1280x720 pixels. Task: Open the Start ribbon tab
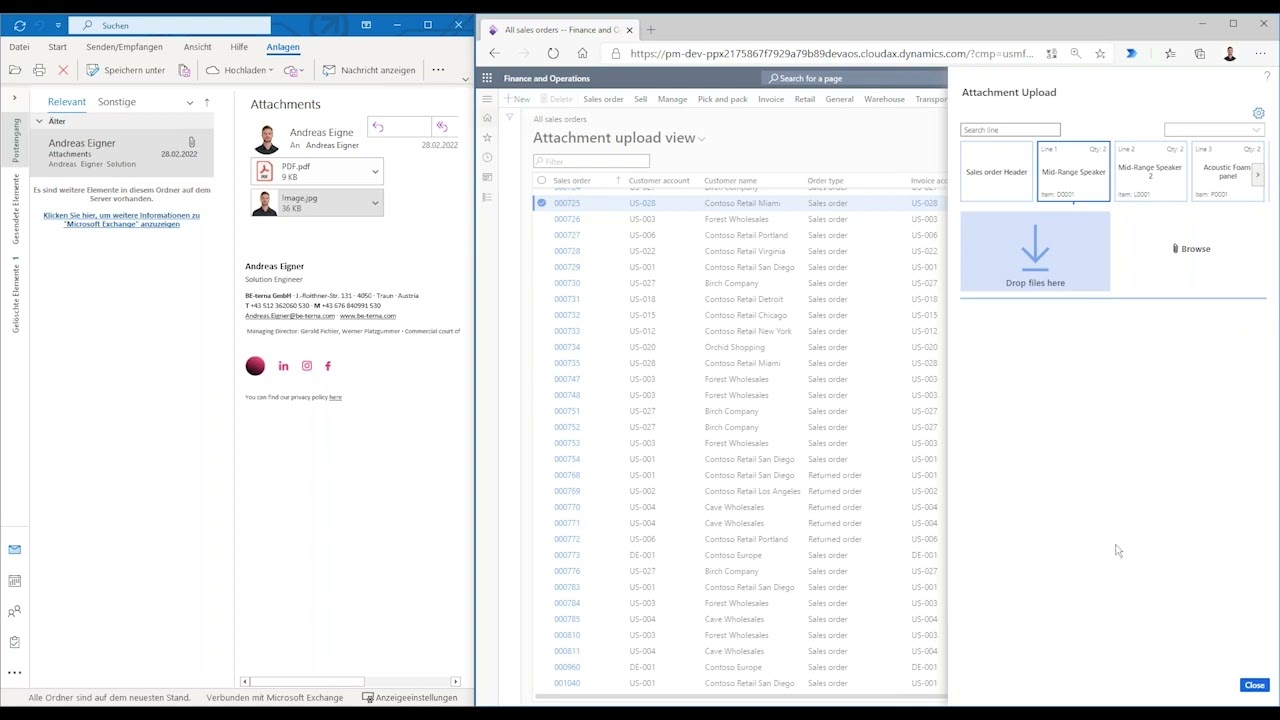58,47
